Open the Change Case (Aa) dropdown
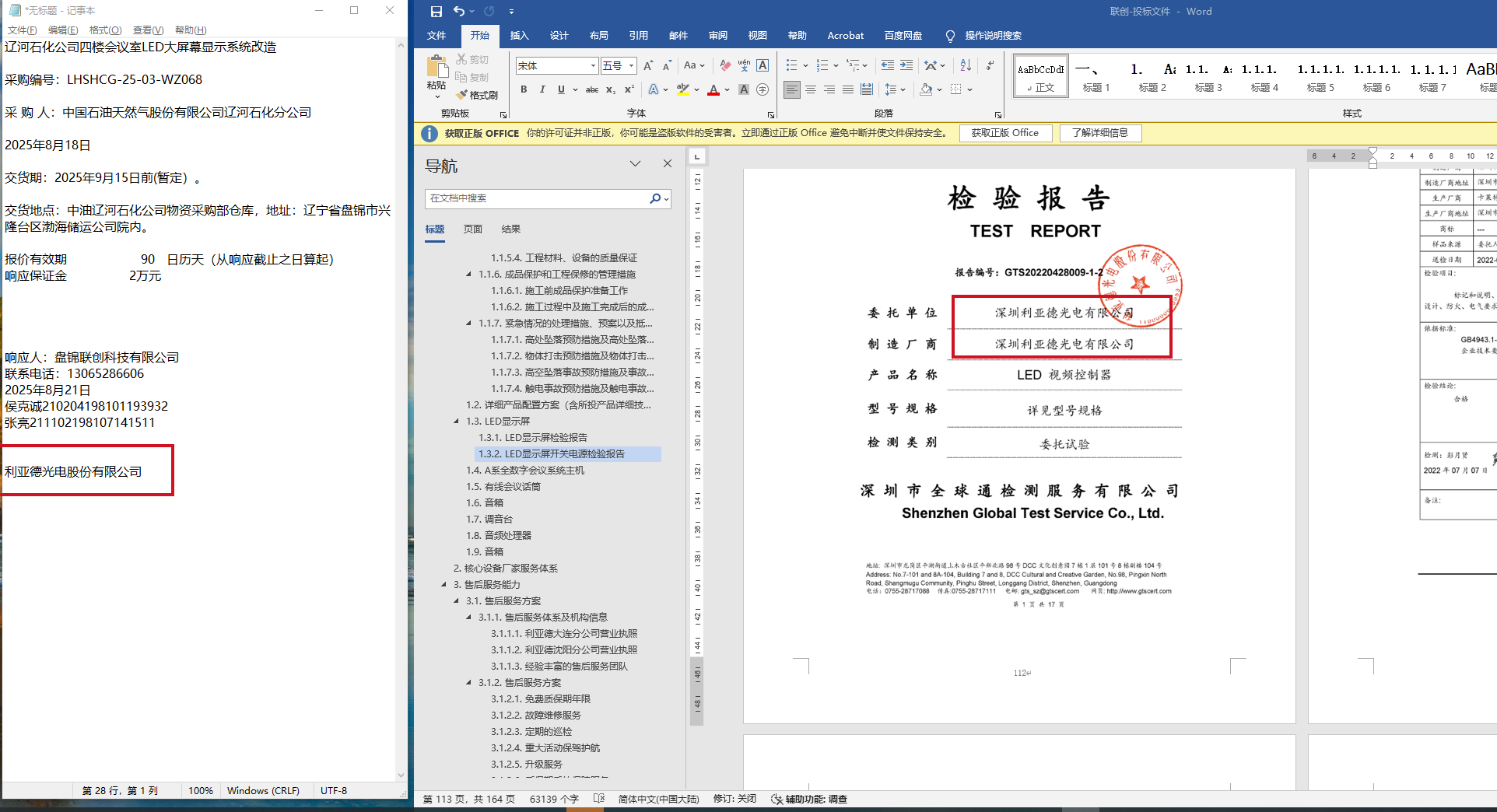 tap(694, 66)
